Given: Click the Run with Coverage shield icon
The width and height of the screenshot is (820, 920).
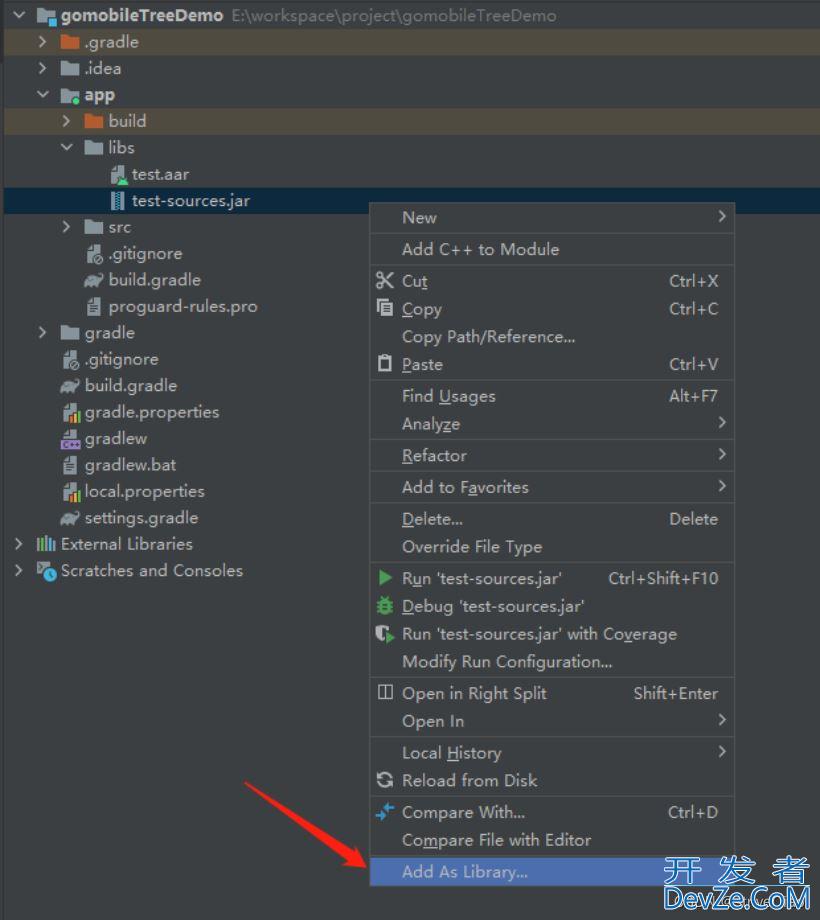Looking at the screenshot, I should pos(385,634).
